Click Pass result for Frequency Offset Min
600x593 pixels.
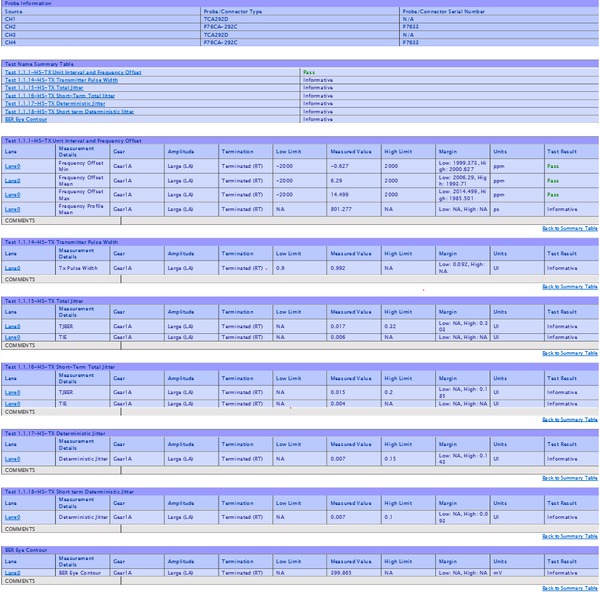click(552, 166)
